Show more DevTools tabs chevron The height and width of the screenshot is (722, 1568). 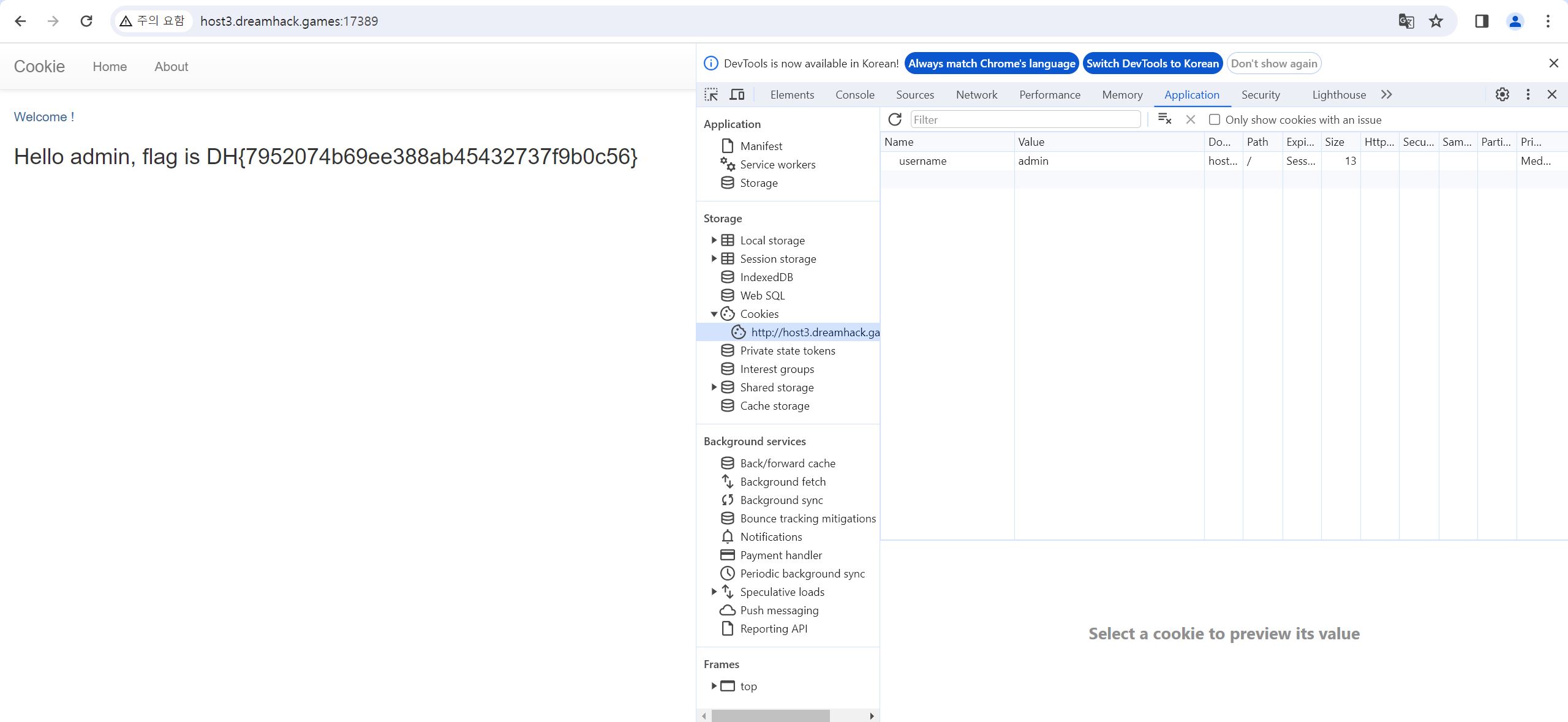[x=1387, y=94]
